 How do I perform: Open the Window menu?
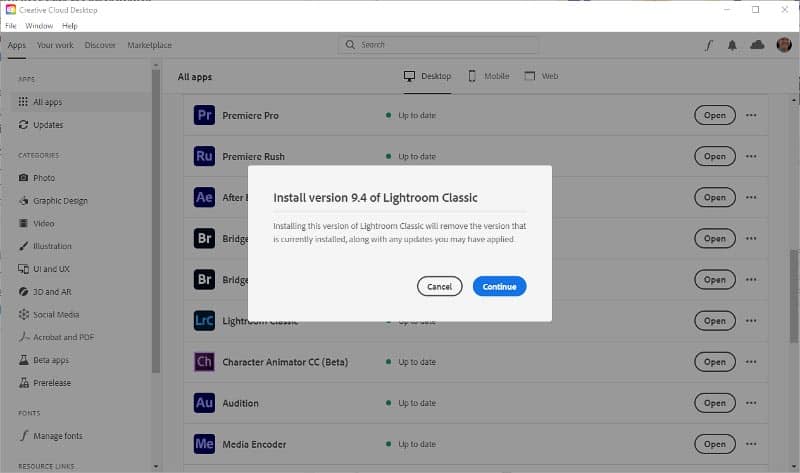pos(39,26)
